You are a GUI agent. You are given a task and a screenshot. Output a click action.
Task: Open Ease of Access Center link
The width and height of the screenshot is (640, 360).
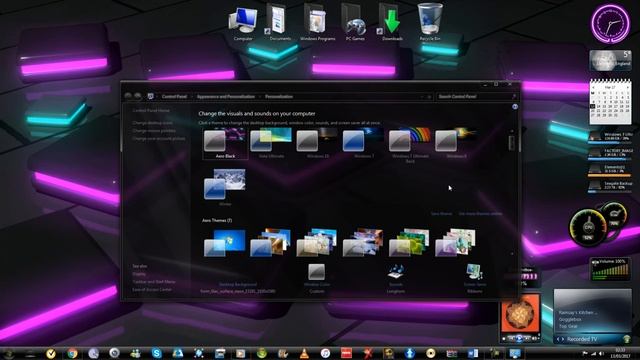[x=152, y=290]
